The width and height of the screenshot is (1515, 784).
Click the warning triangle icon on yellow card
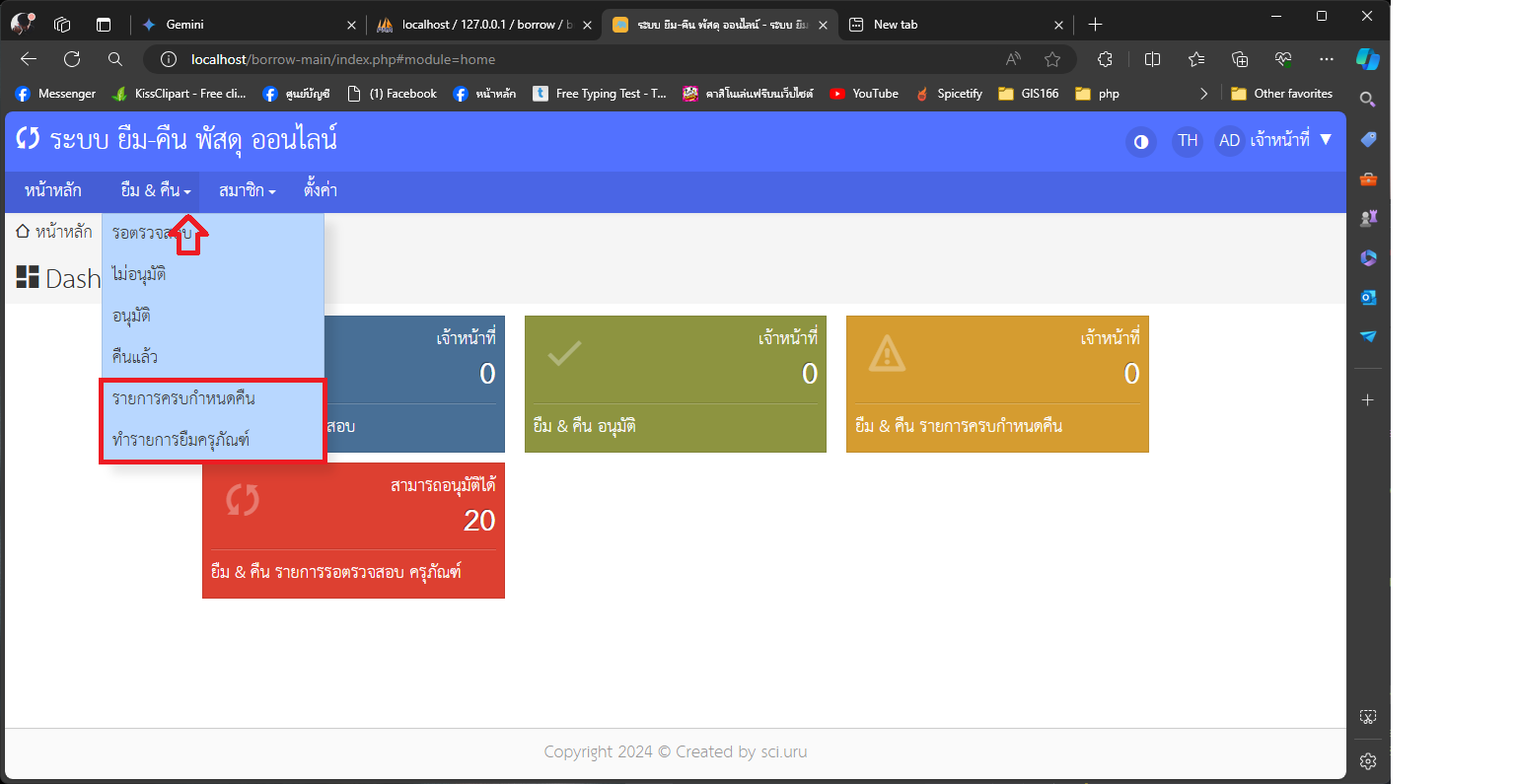(x=887, y=353)
